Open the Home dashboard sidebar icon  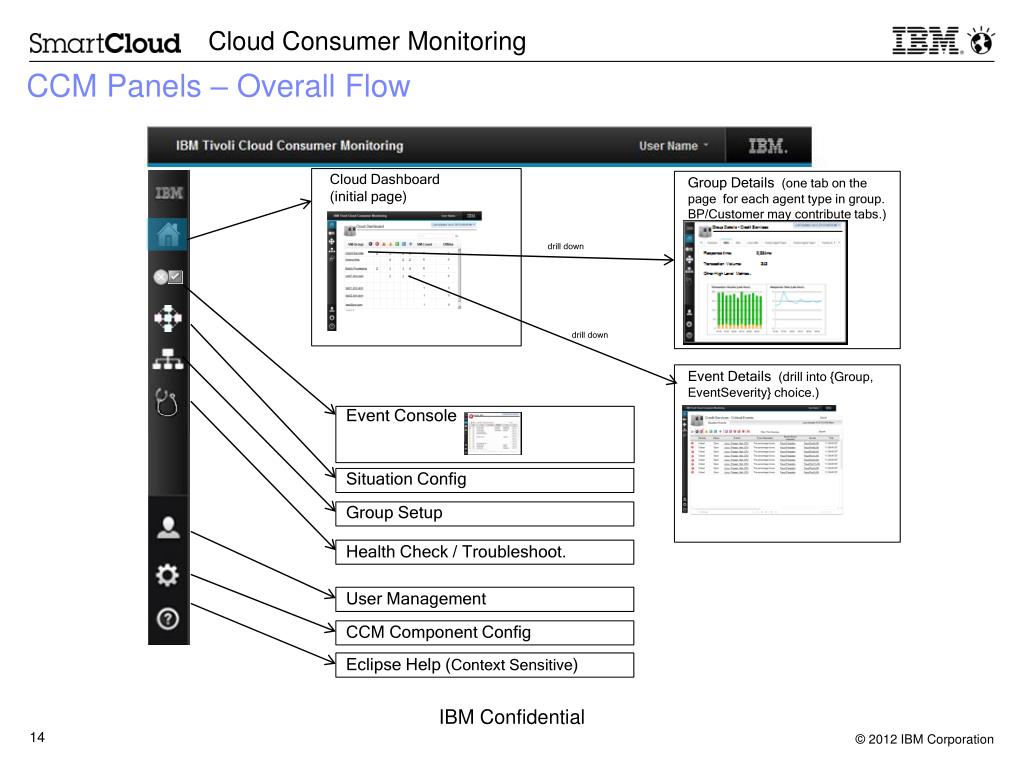(168, 234)
